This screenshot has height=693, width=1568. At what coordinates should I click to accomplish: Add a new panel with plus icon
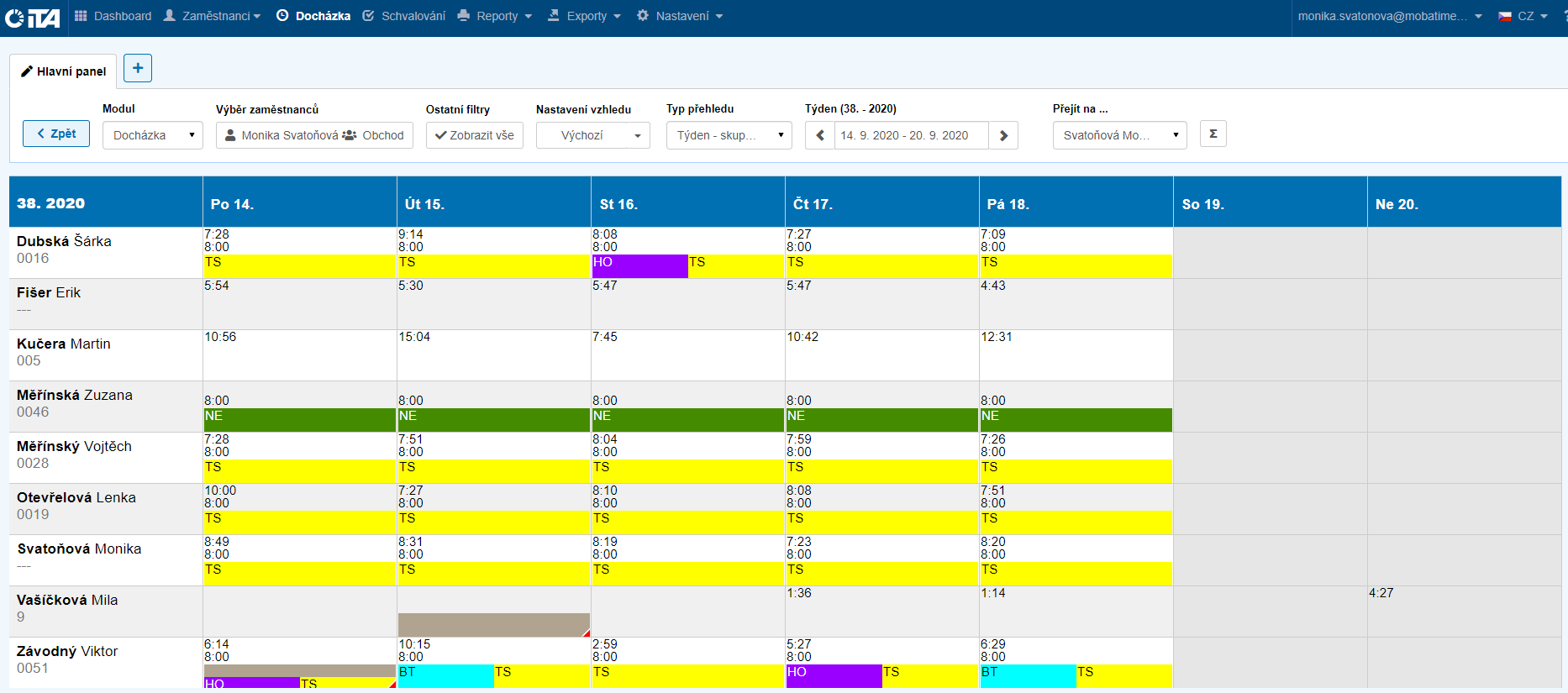[x=138, y=68]
